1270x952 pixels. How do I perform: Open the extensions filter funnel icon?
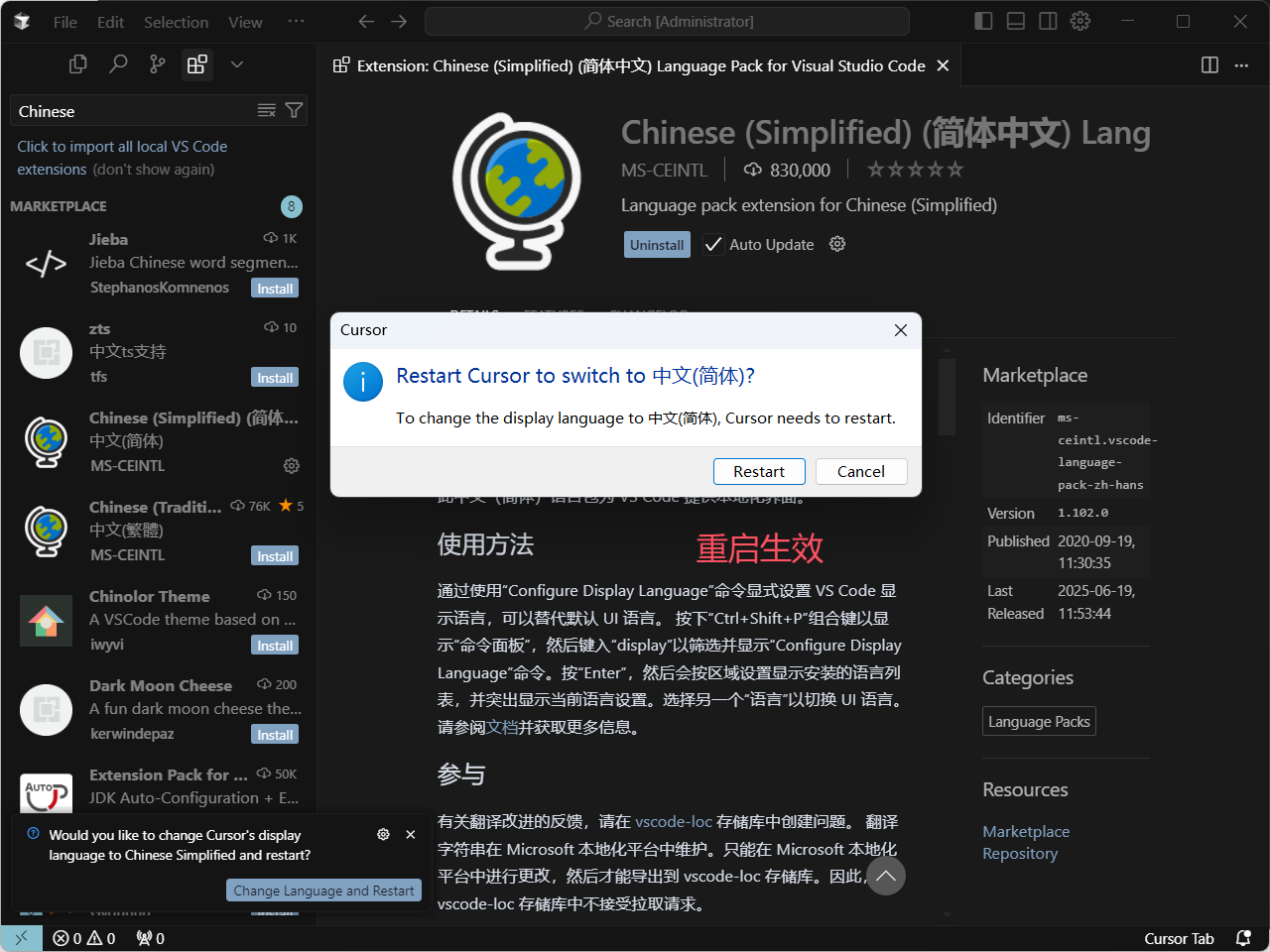[x=294, y=110]
